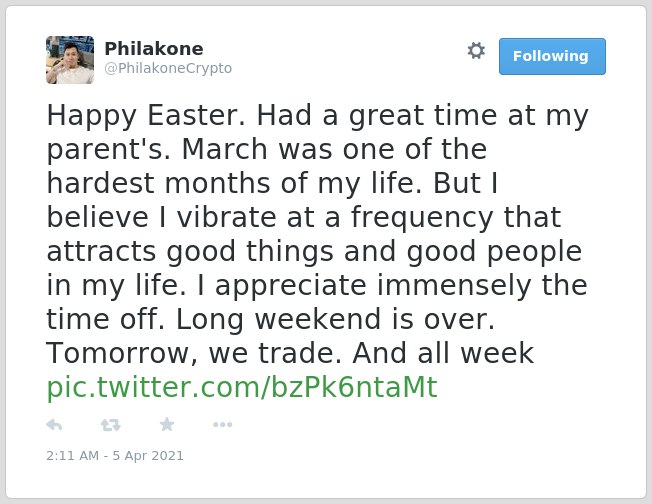The height and width of the screenshot is (504, 652).
Task: Click the Philakone display name
Action: [x=154, y=49]
